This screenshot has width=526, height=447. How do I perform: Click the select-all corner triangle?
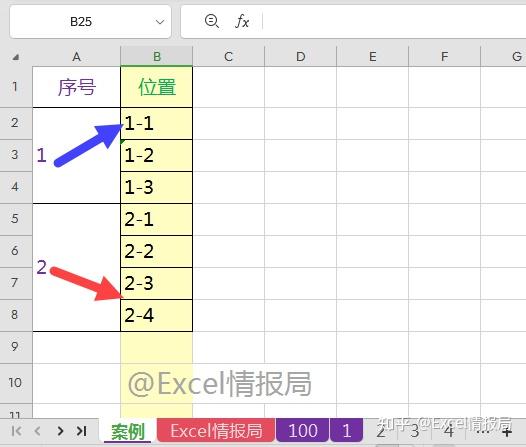click(15, 57)
